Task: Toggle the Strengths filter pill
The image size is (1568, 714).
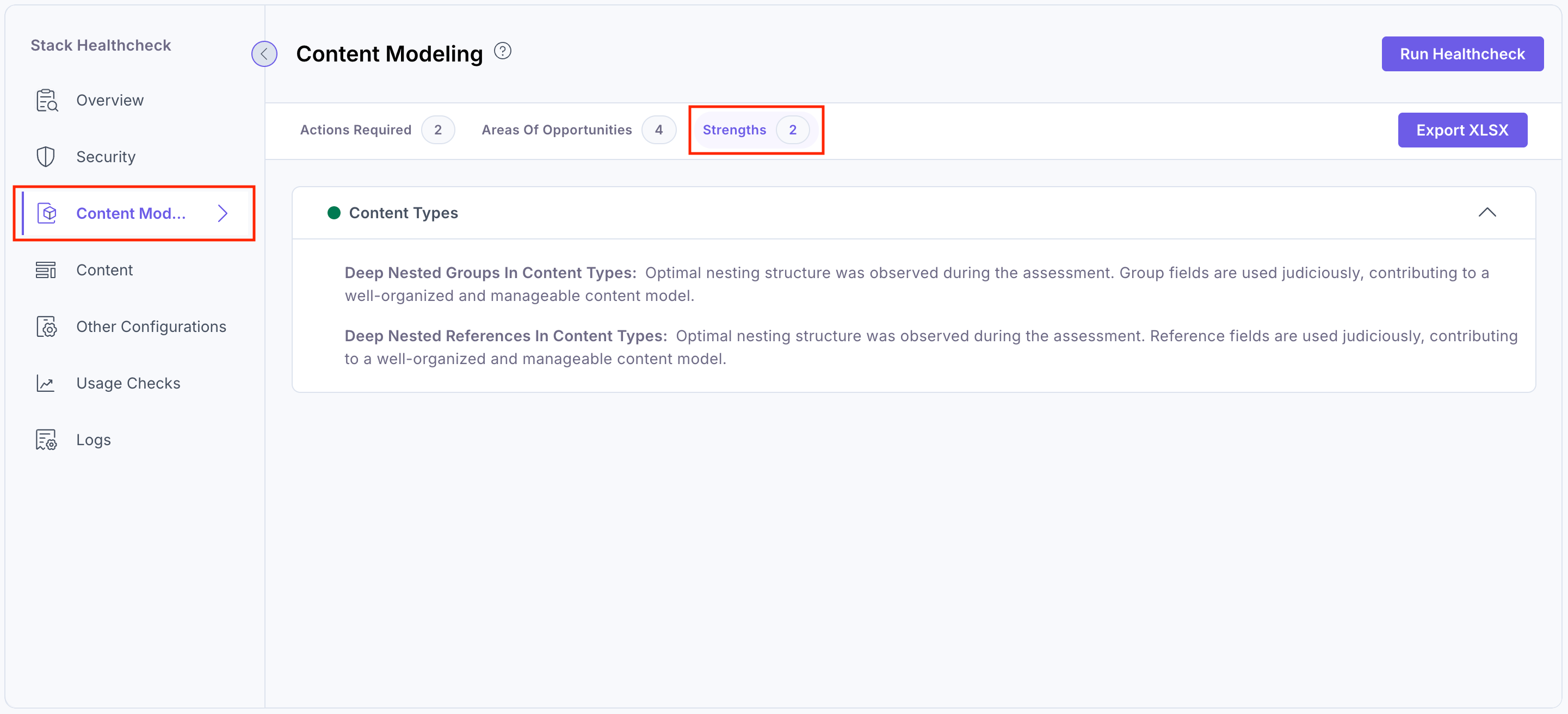Action: 756,130
